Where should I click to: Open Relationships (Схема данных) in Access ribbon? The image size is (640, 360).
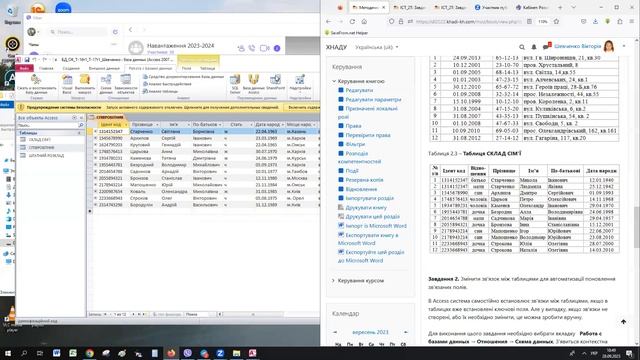106,84
